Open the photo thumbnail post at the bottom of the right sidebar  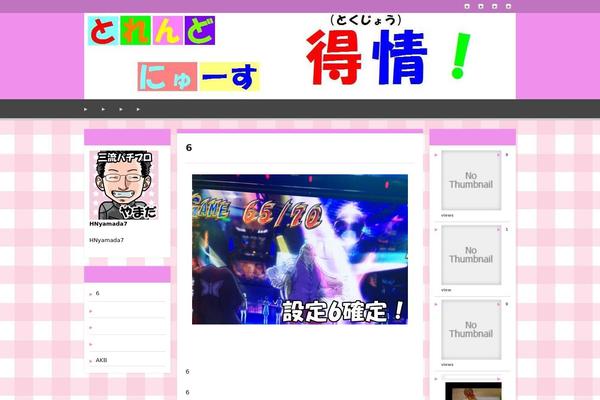click(x=473, y=391)
